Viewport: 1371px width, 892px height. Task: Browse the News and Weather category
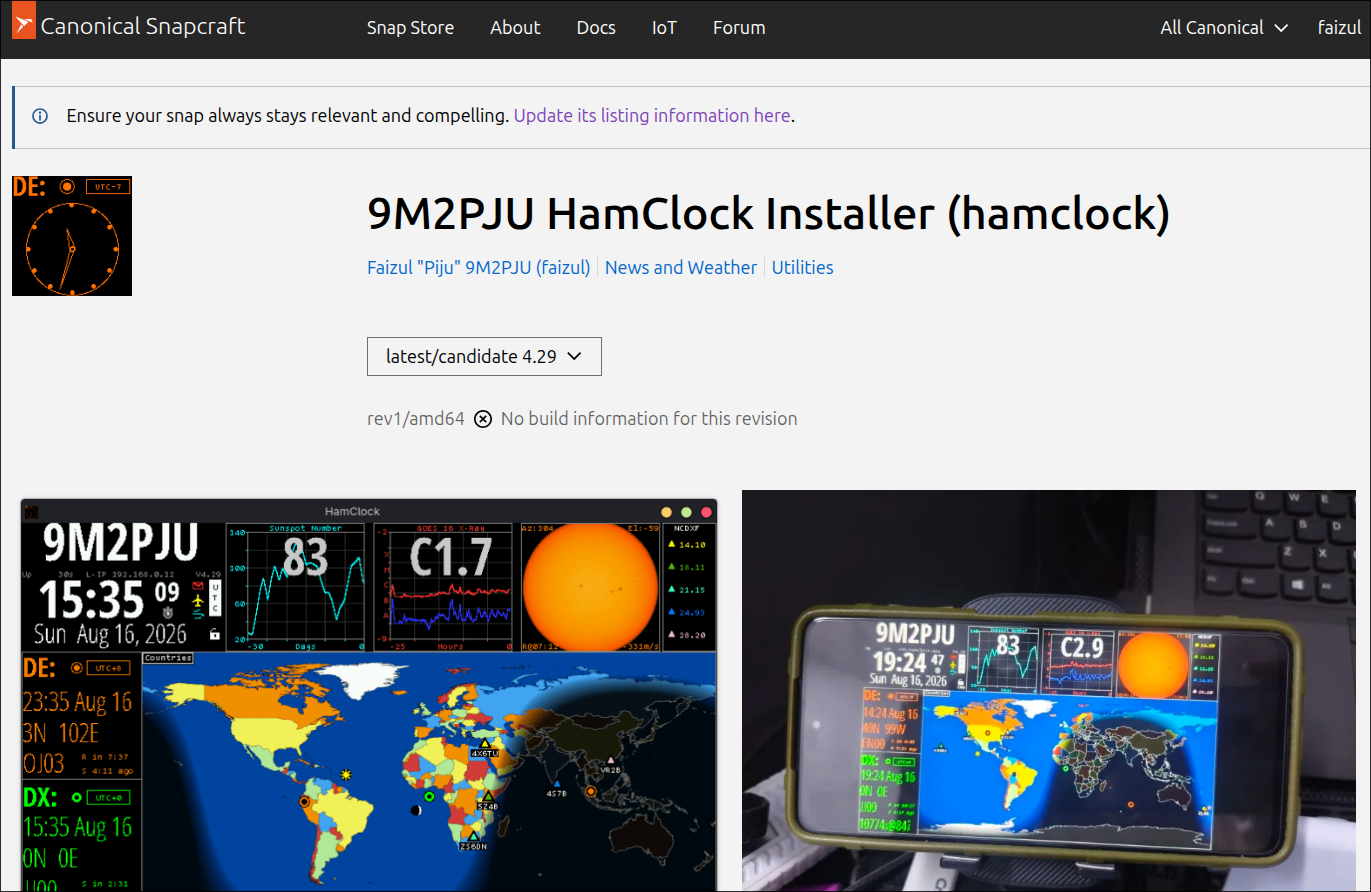681,267
